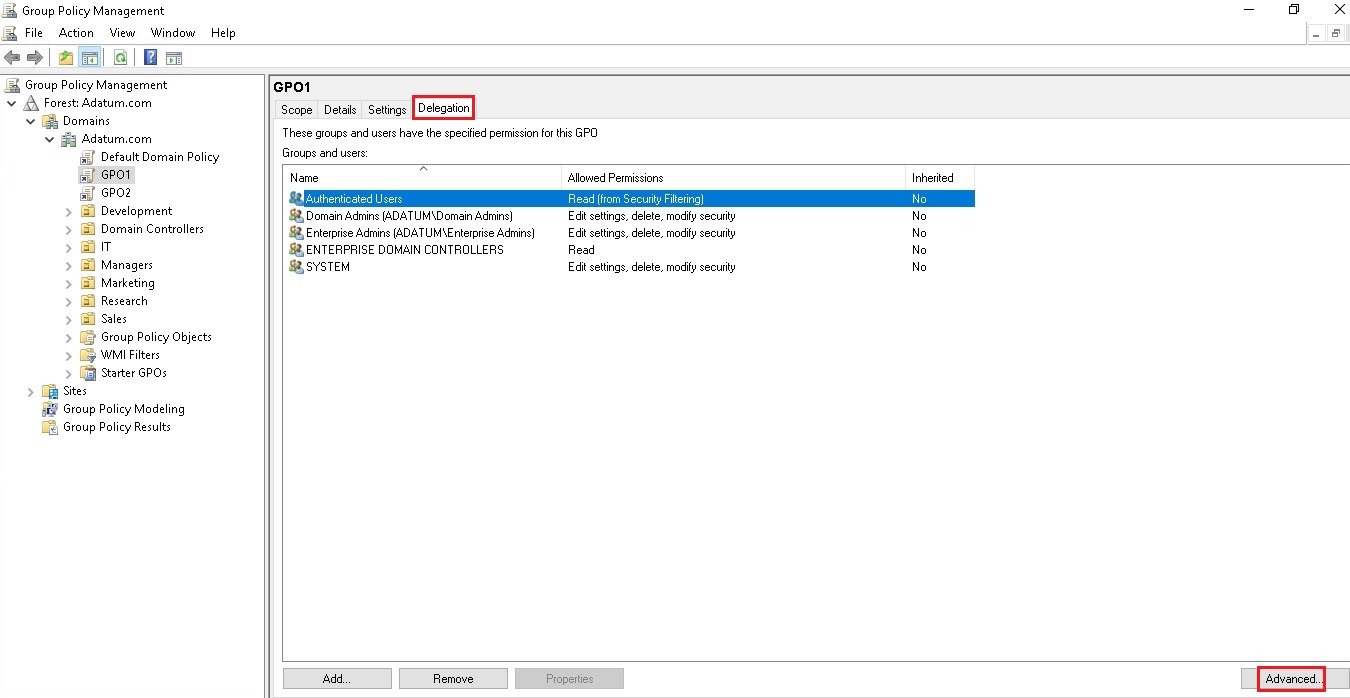The height and width of the screenshot is (698, 1350).
Task: Click the Starter GPOs folder icon
Action: pos(88,373)
